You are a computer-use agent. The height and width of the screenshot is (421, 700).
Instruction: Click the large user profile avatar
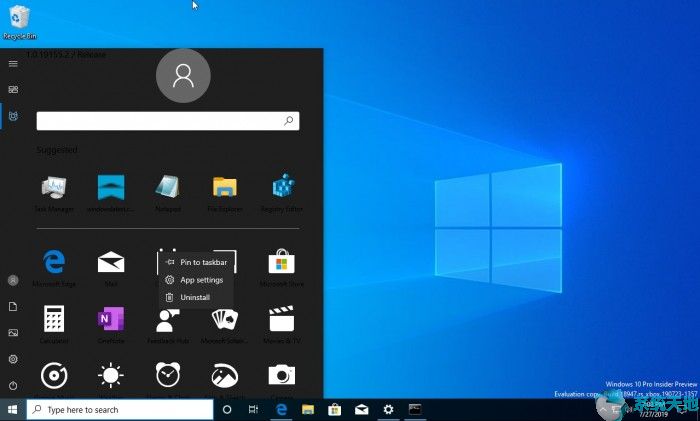click(x=183, y=75)
